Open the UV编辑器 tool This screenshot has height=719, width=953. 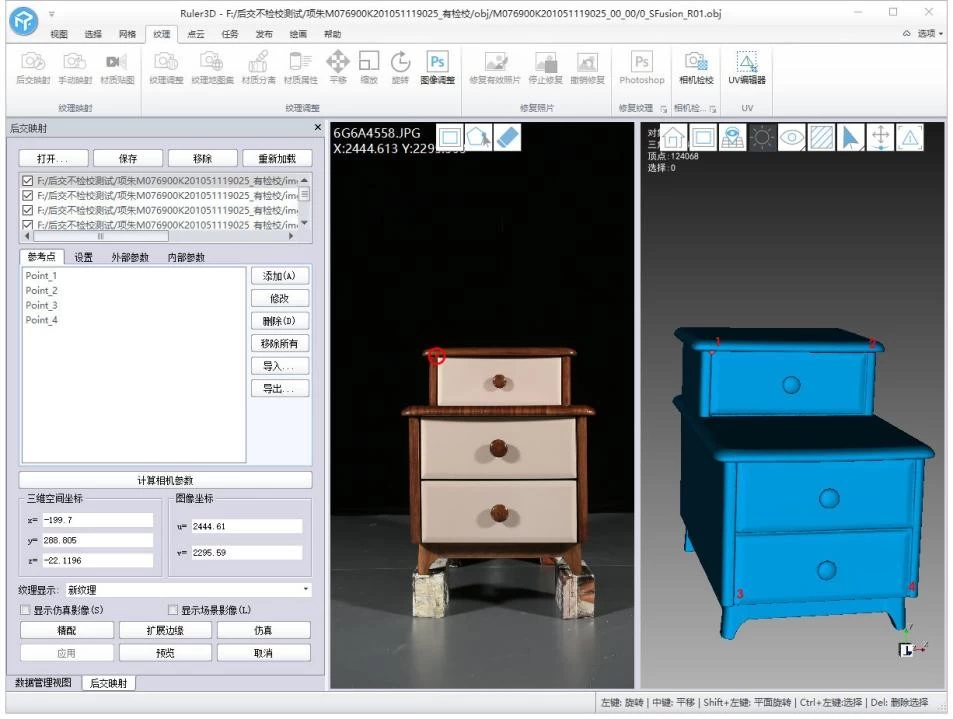746,66
